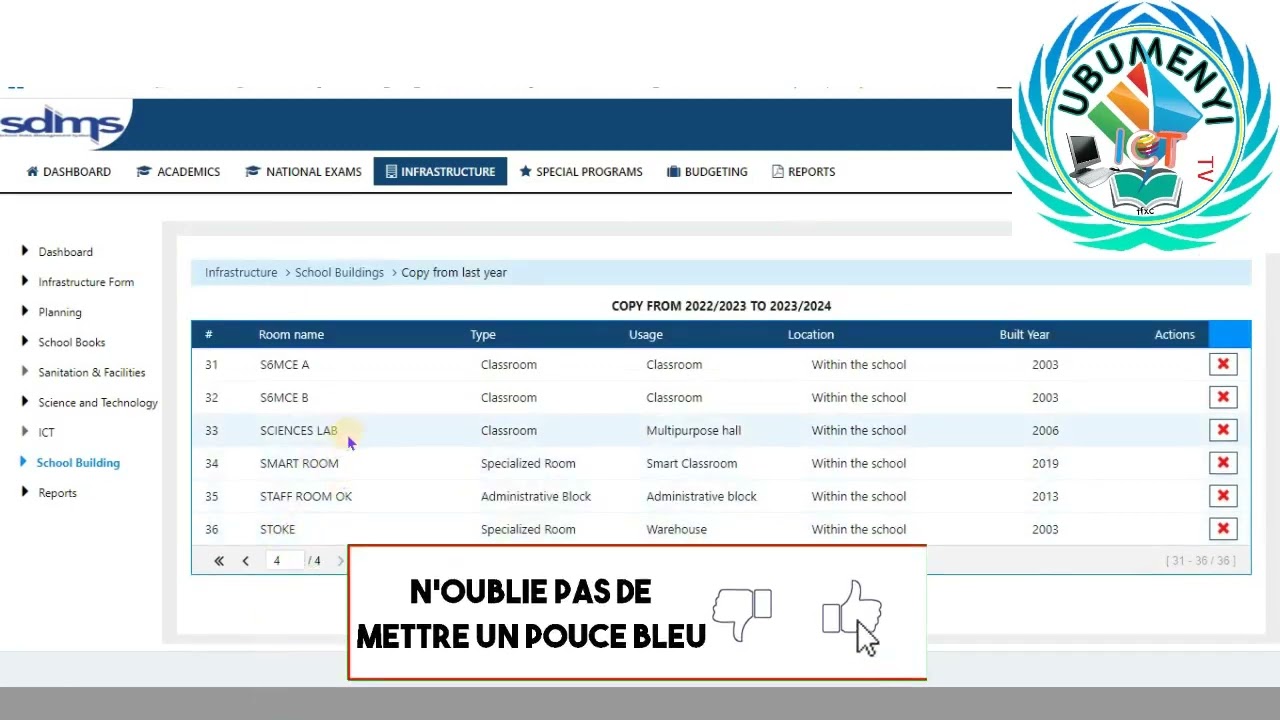Expand Science and Technology item
This screenshot has width=1280, height=720.
[x=98, y=402]
